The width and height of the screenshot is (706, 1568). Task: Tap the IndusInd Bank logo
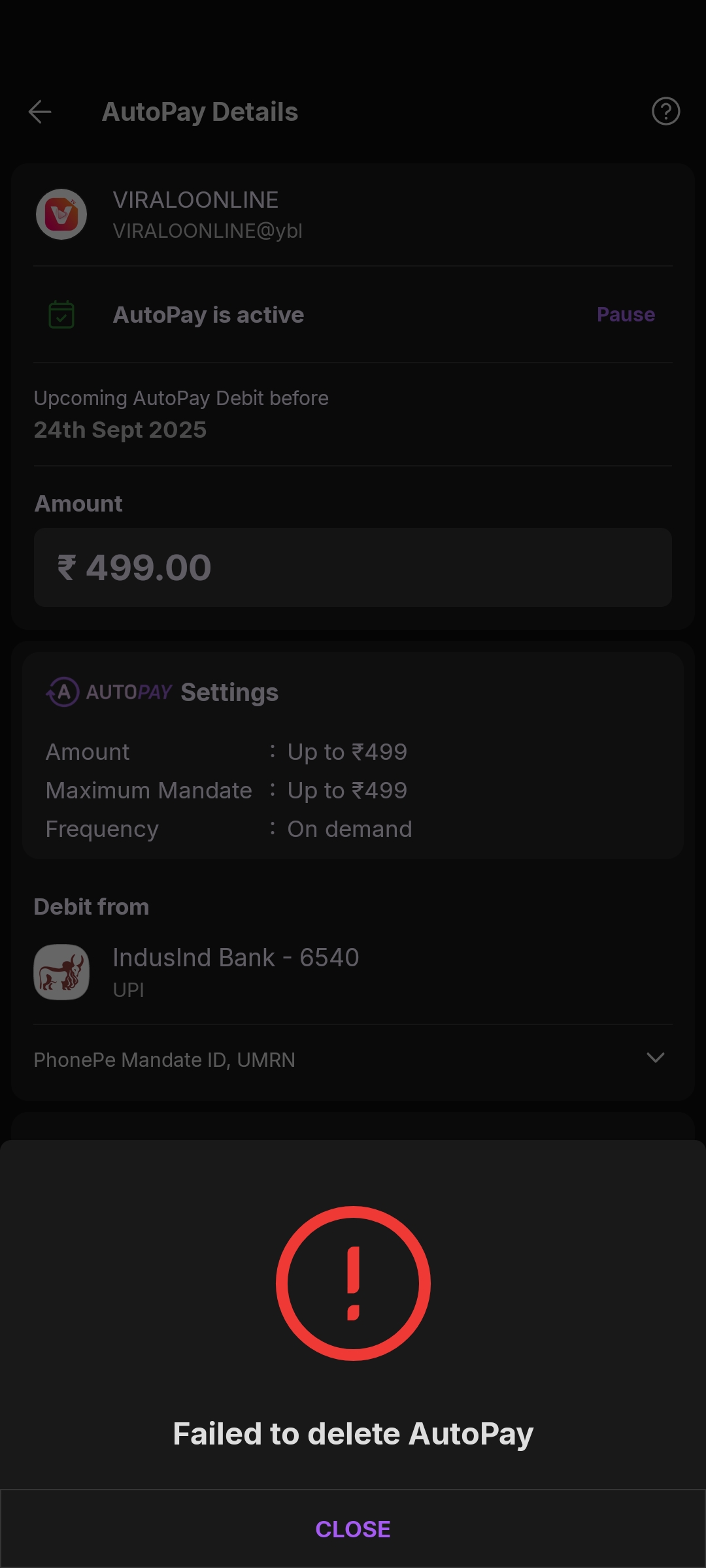(61, 972)
